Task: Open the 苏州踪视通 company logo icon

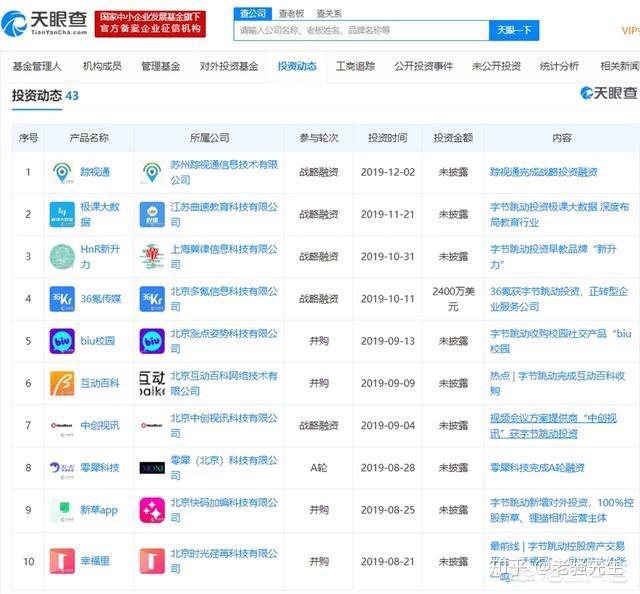Action: [152, 172]
